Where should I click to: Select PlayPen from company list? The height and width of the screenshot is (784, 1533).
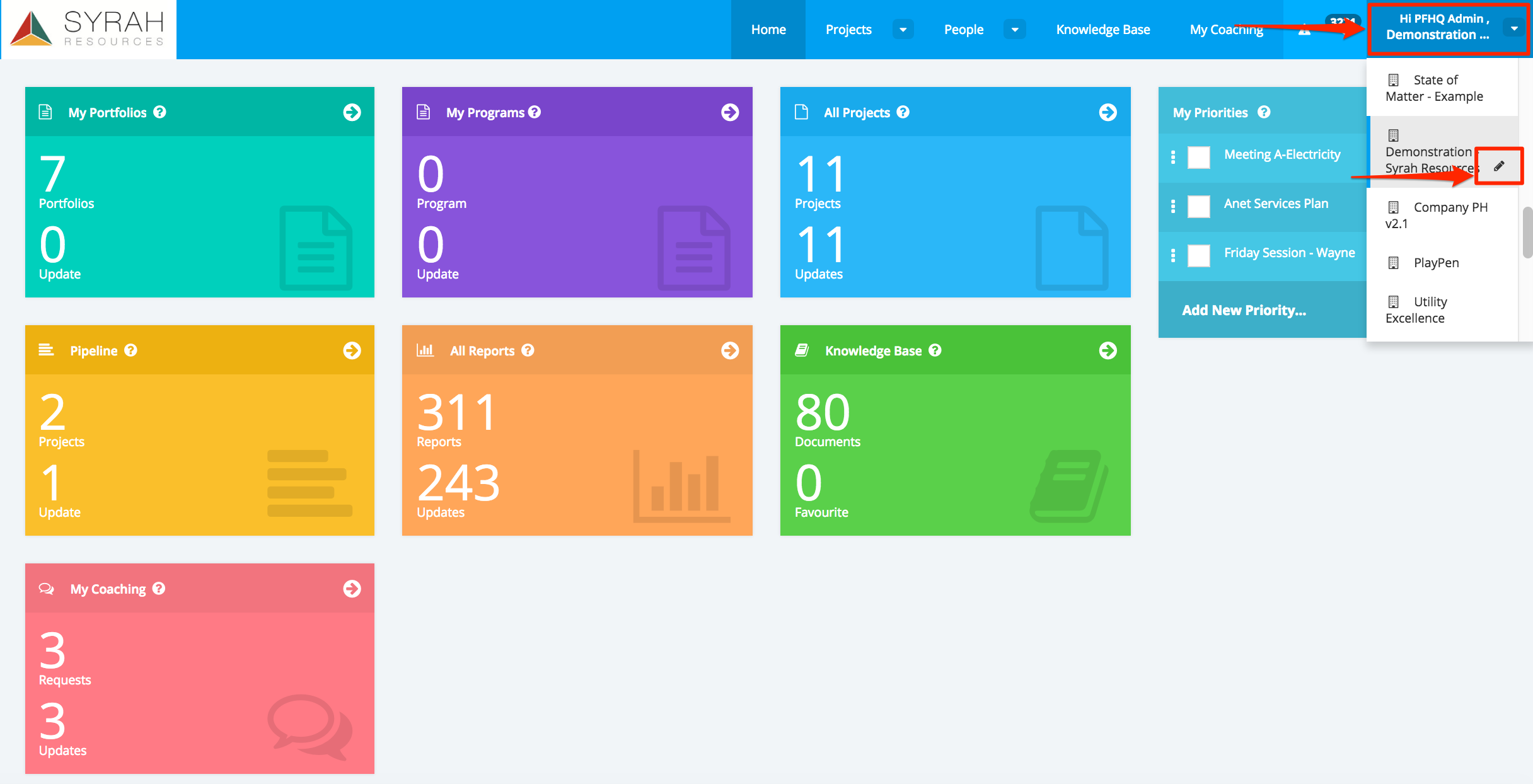click(1435, 263)
